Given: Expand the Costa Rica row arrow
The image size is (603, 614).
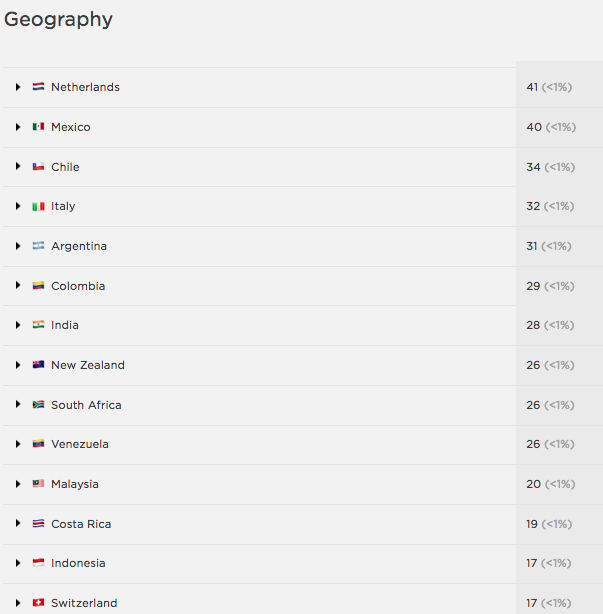Looking at the screenshot, I should [x=18, y=523].
